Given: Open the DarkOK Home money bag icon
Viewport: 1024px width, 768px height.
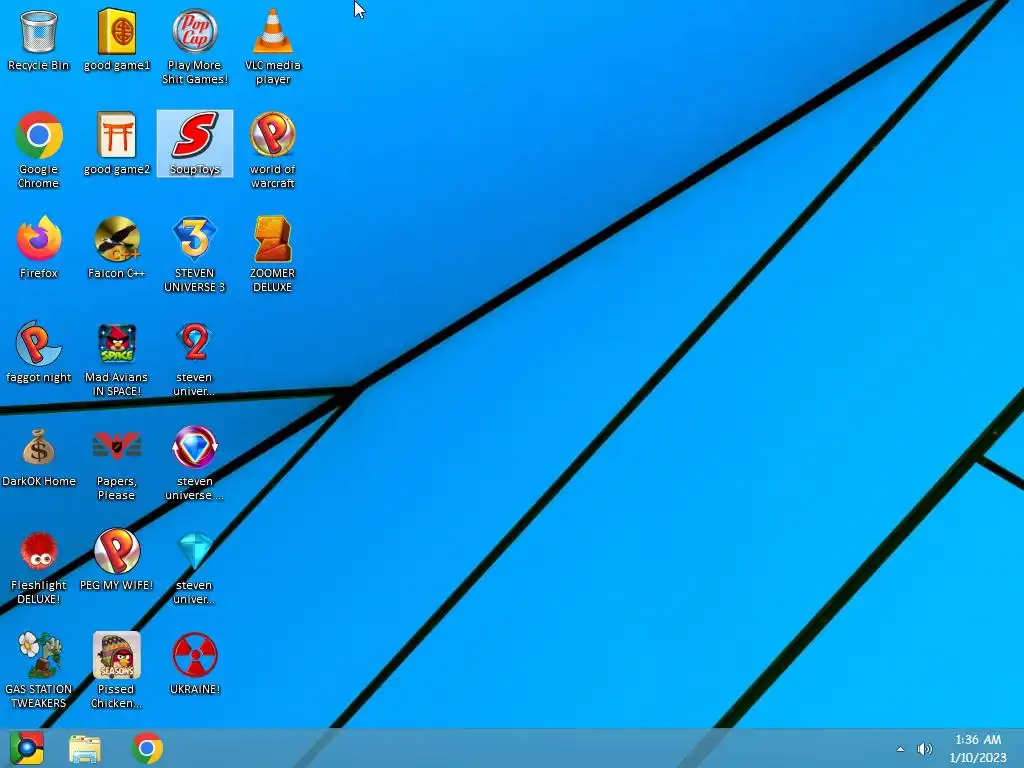Looking at the screenshot, I should (x=39, y=456).
